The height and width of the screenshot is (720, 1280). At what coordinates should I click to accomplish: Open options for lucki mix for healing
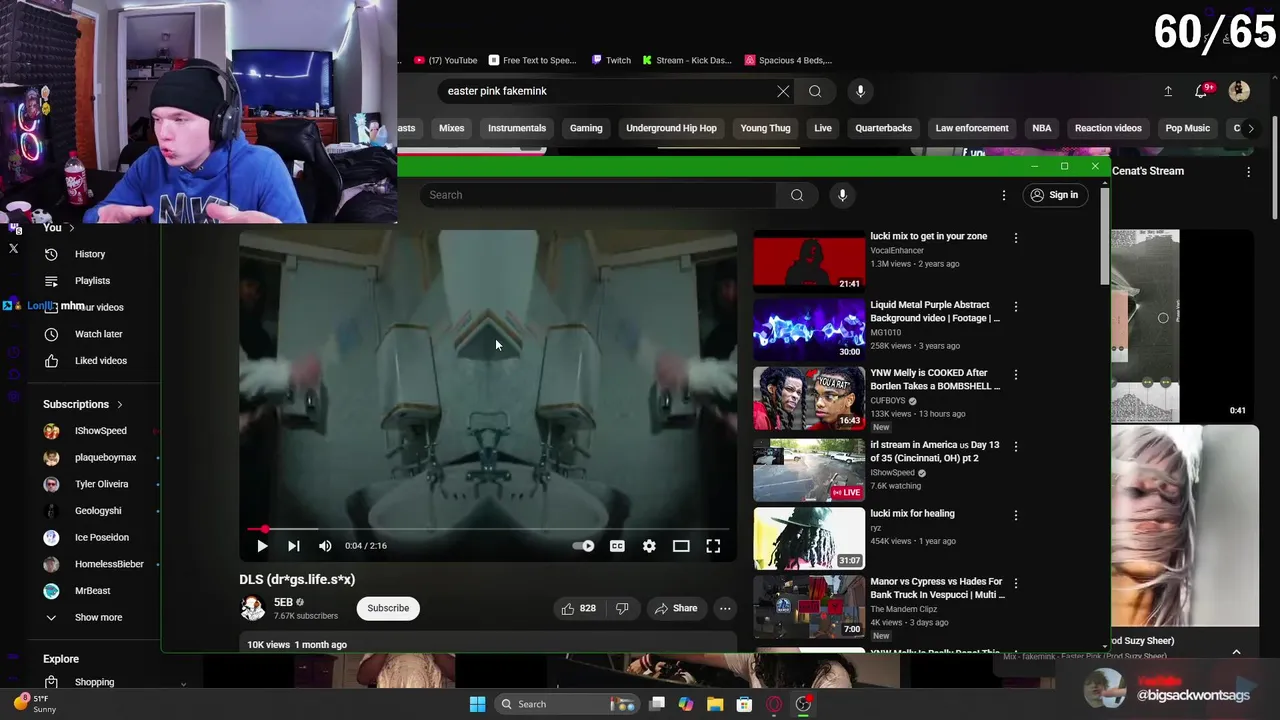pyautogui.click(x=1016, y=515)
